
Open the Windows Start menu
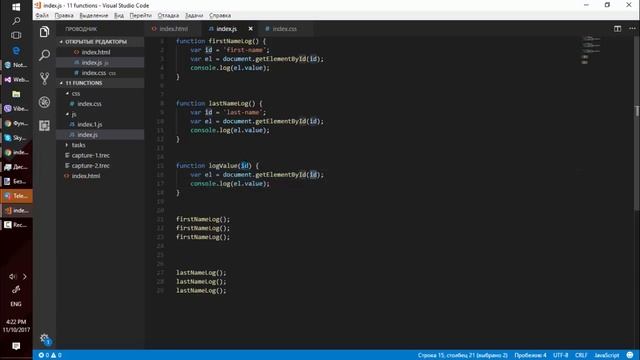16,7
